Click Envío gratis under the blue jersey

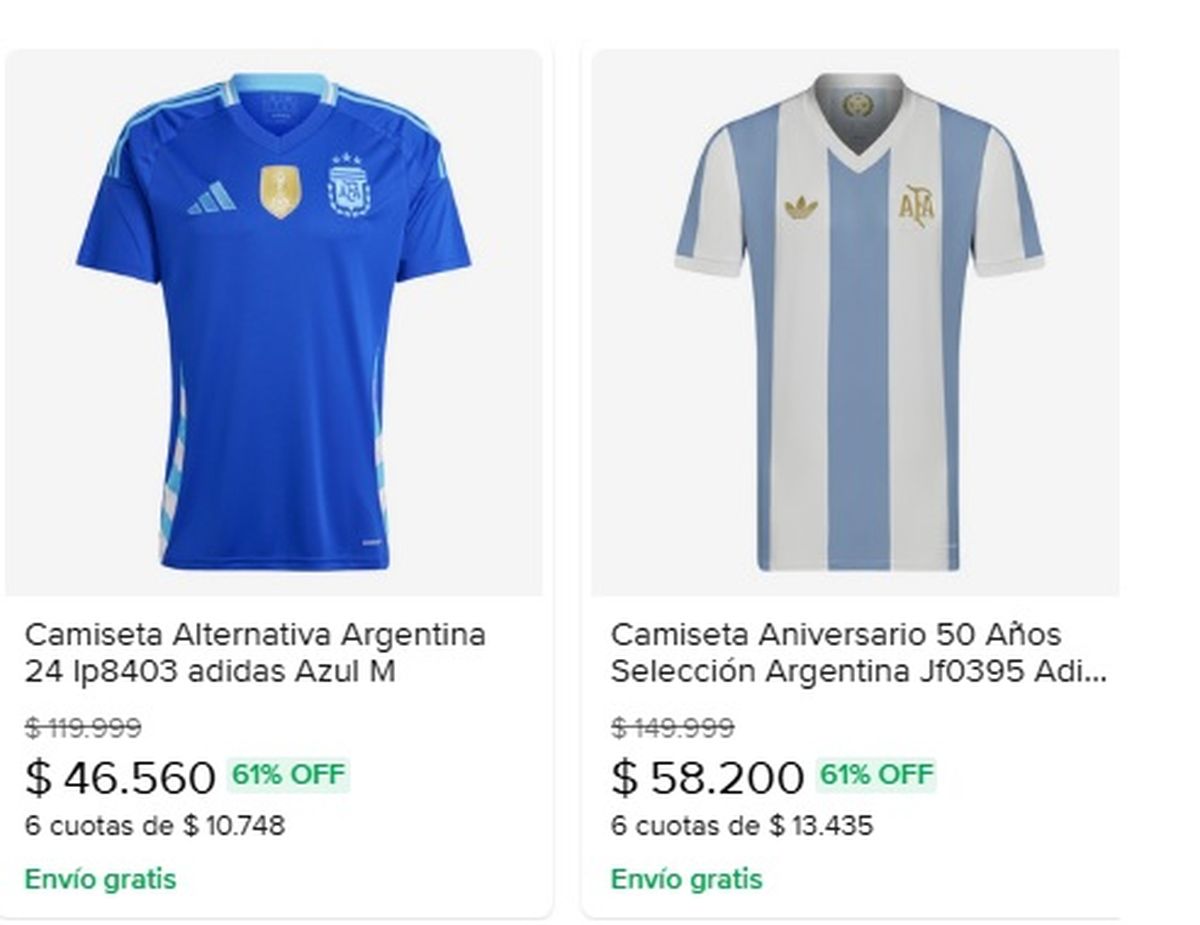pos(100,880)
